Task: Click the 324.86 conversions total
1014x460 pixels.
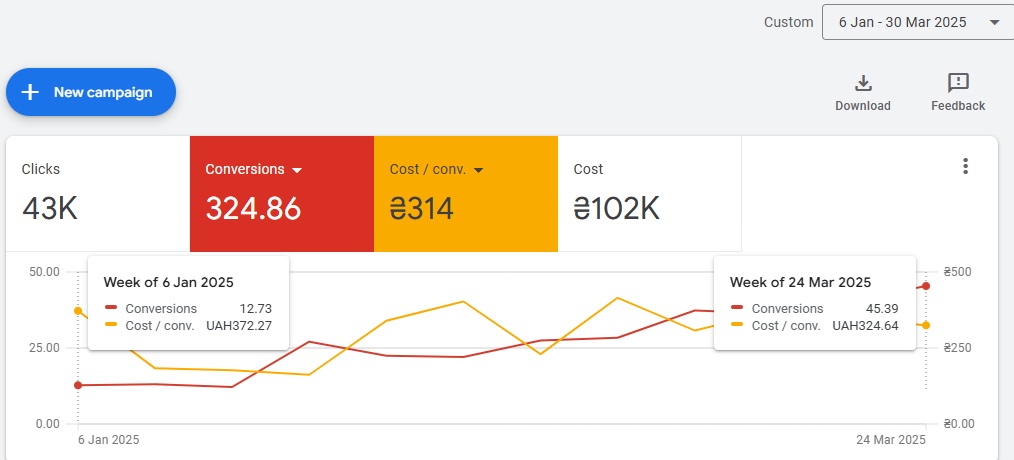Action: [x=254, y=209]
